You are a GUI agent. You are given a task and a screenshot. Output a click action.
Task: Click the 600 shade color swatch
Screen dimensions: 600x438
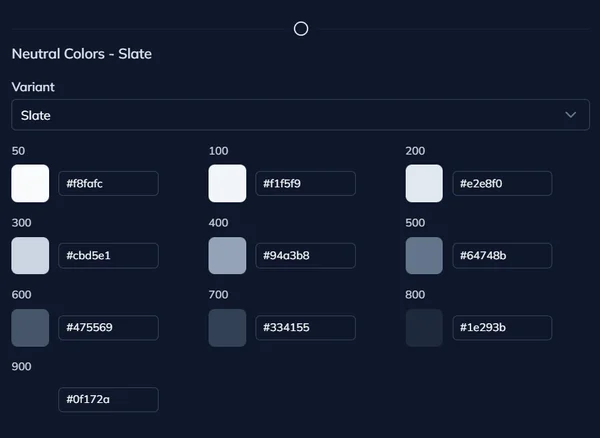[x=30, y=328]
